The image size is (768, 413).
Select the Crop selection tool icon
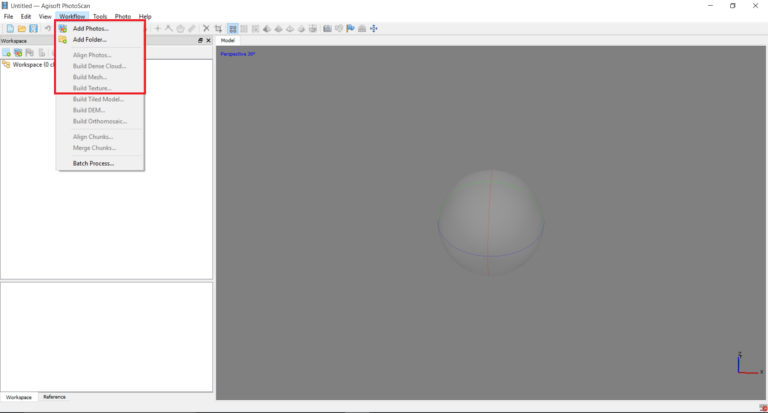coord(218,29)
